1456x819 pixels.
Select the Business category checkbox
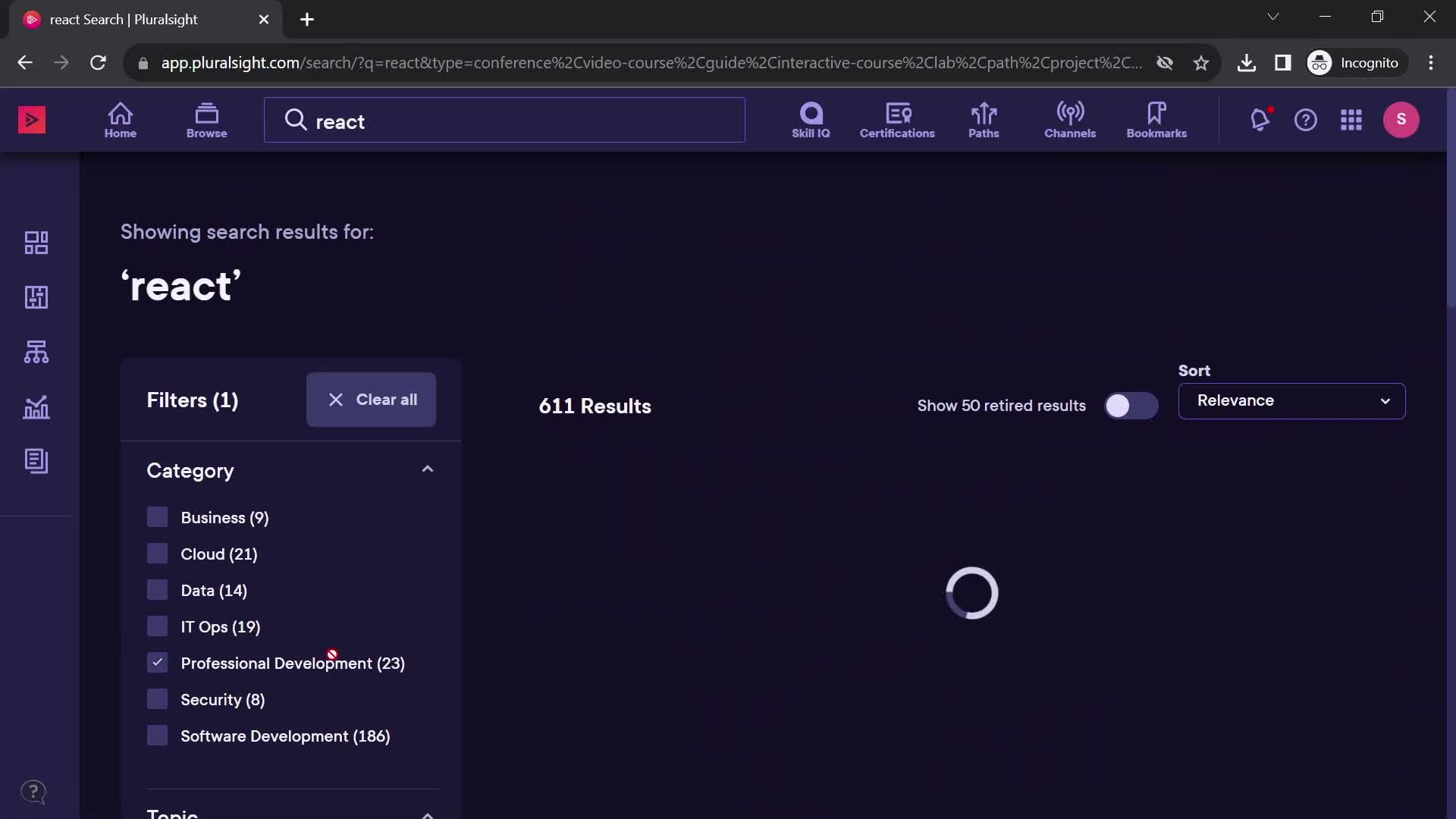[x=157, y=517]
